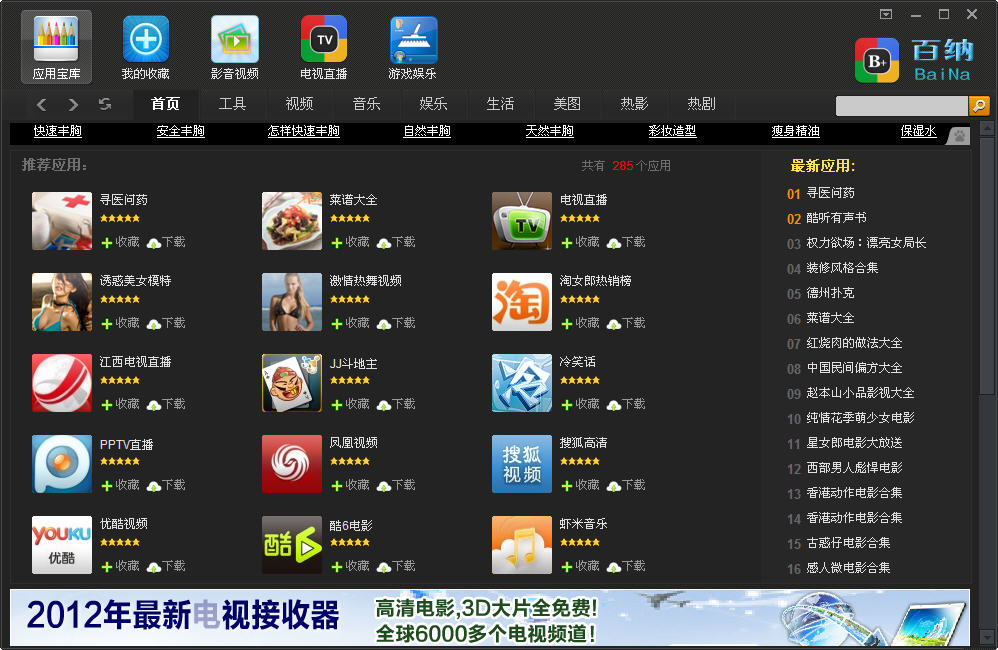Open the 保湿水 keyword link
This screenshot has height=650, width=998.
point(918,131)
